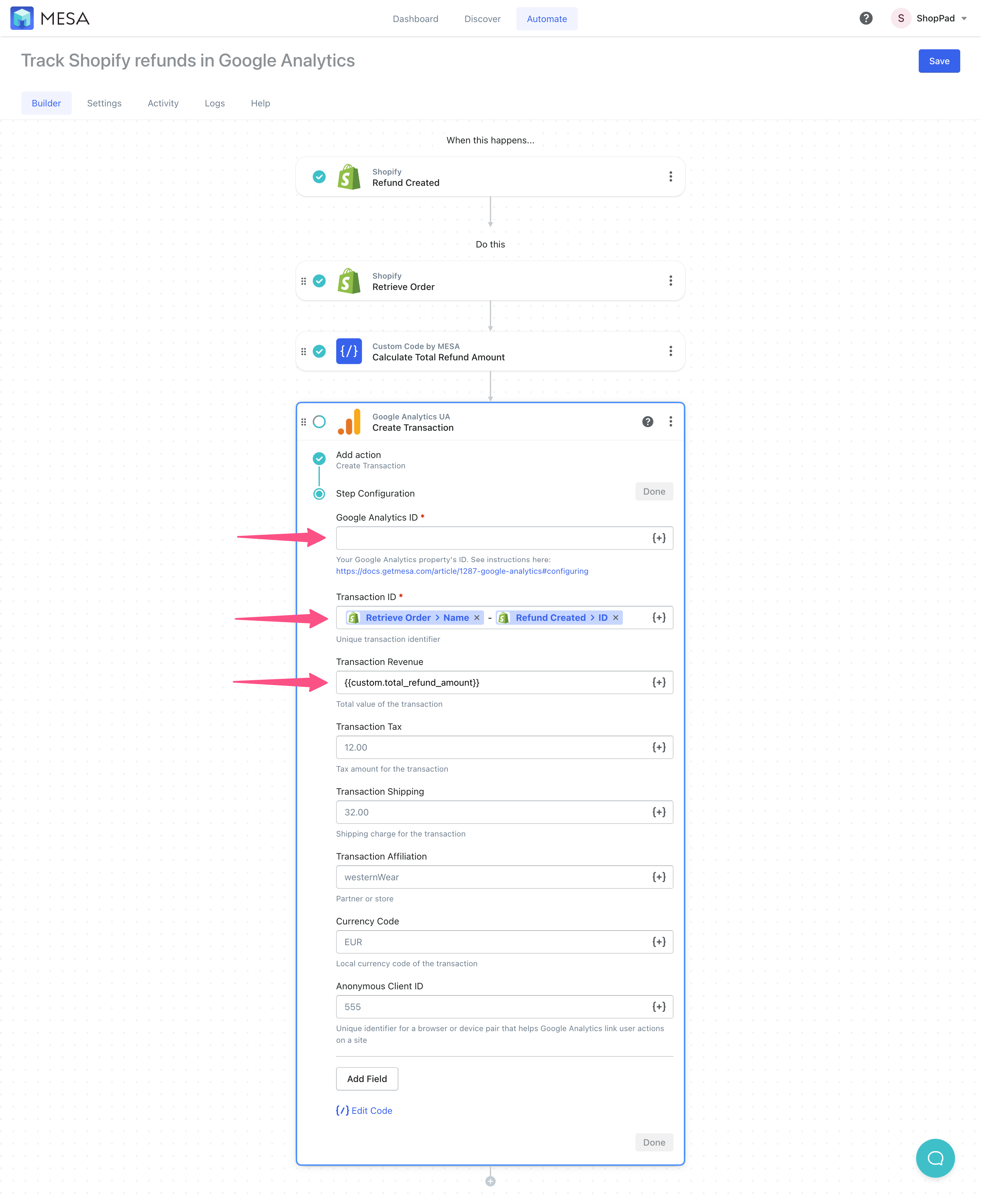
Task: Insert variable into Transaction Revenue
Action: [659, 682]
